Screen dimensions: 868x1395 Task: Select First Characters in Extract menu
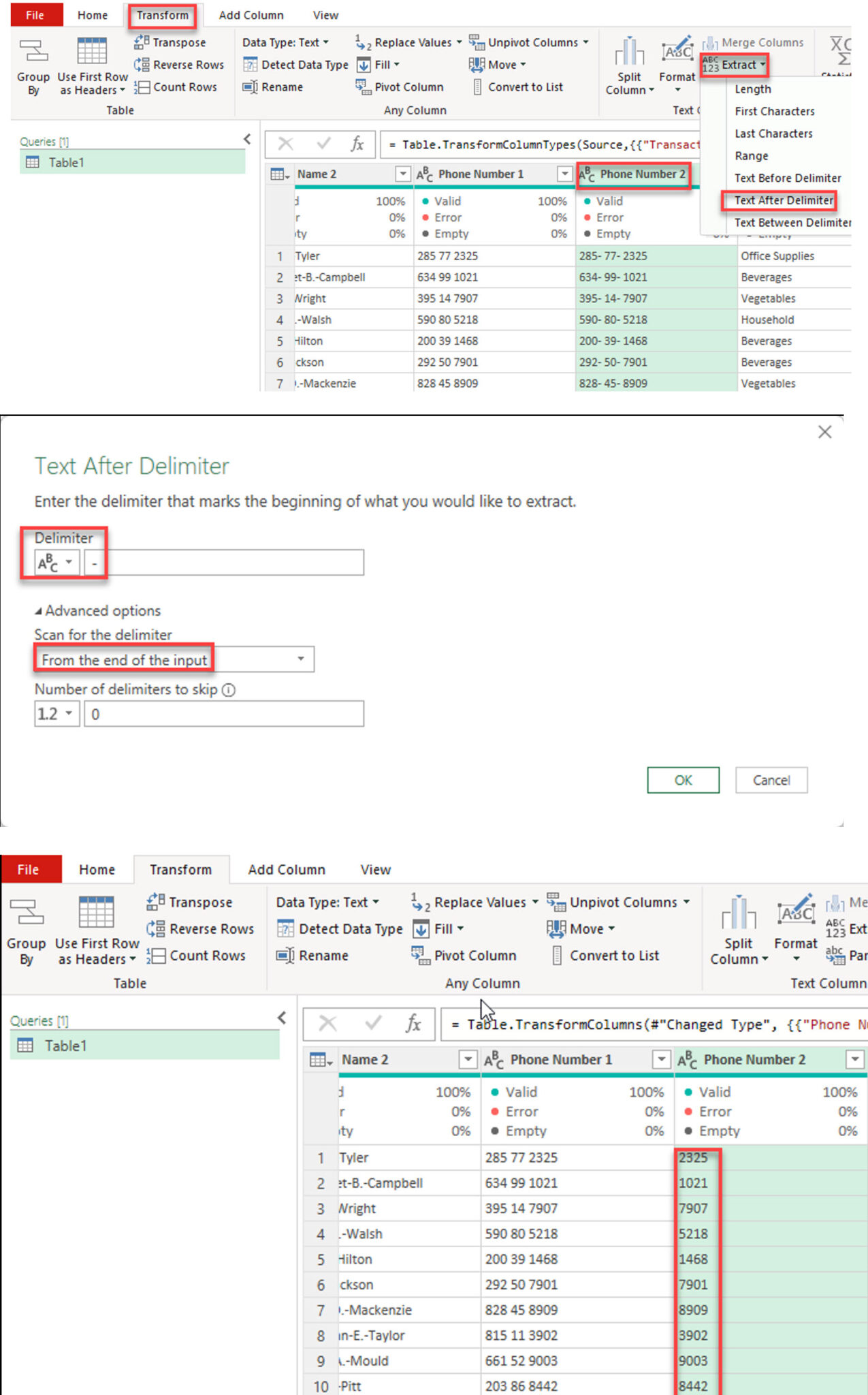point(774,112)
